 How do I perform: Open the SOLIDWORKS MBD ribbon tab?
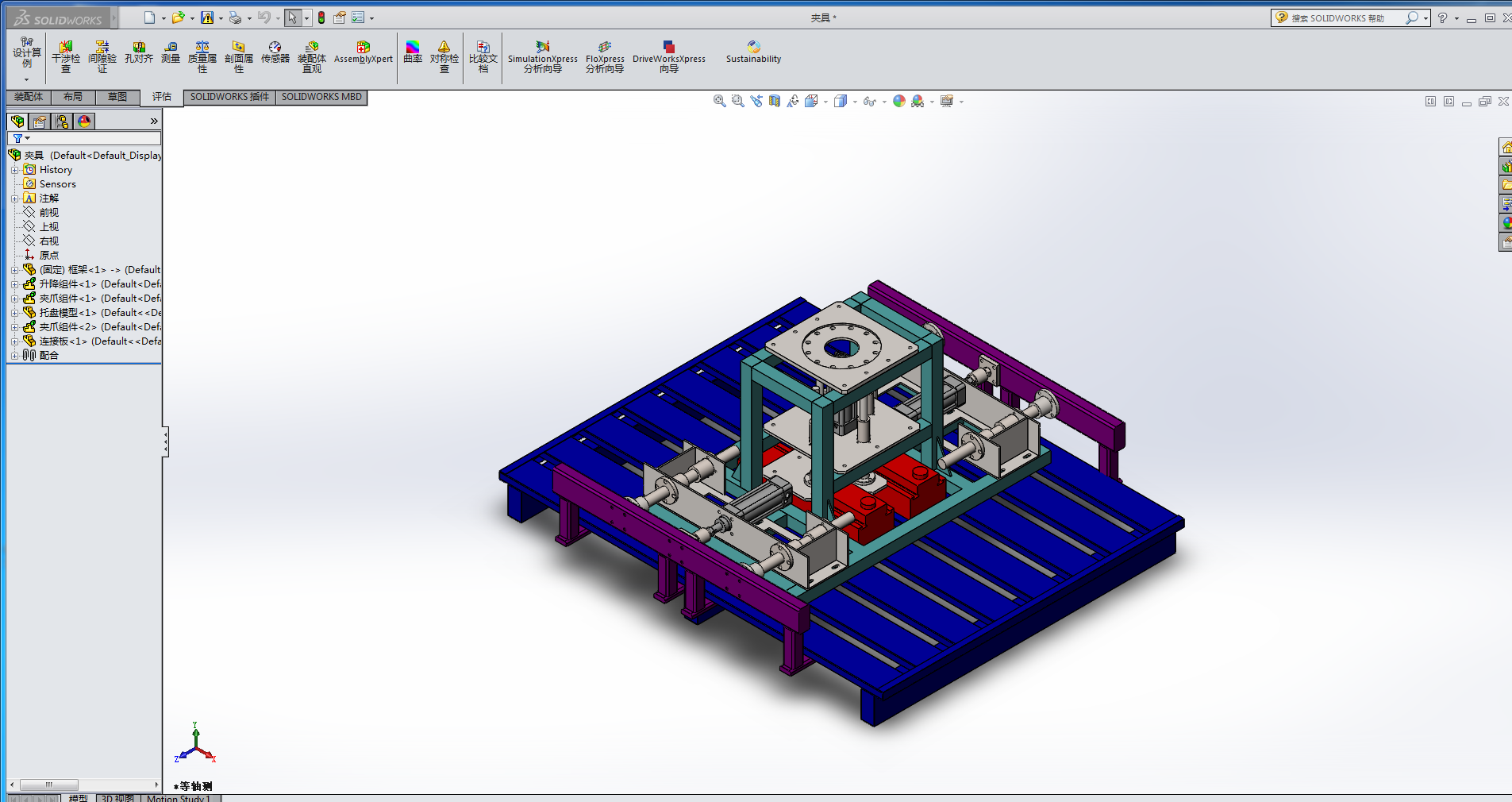[321, 97]
